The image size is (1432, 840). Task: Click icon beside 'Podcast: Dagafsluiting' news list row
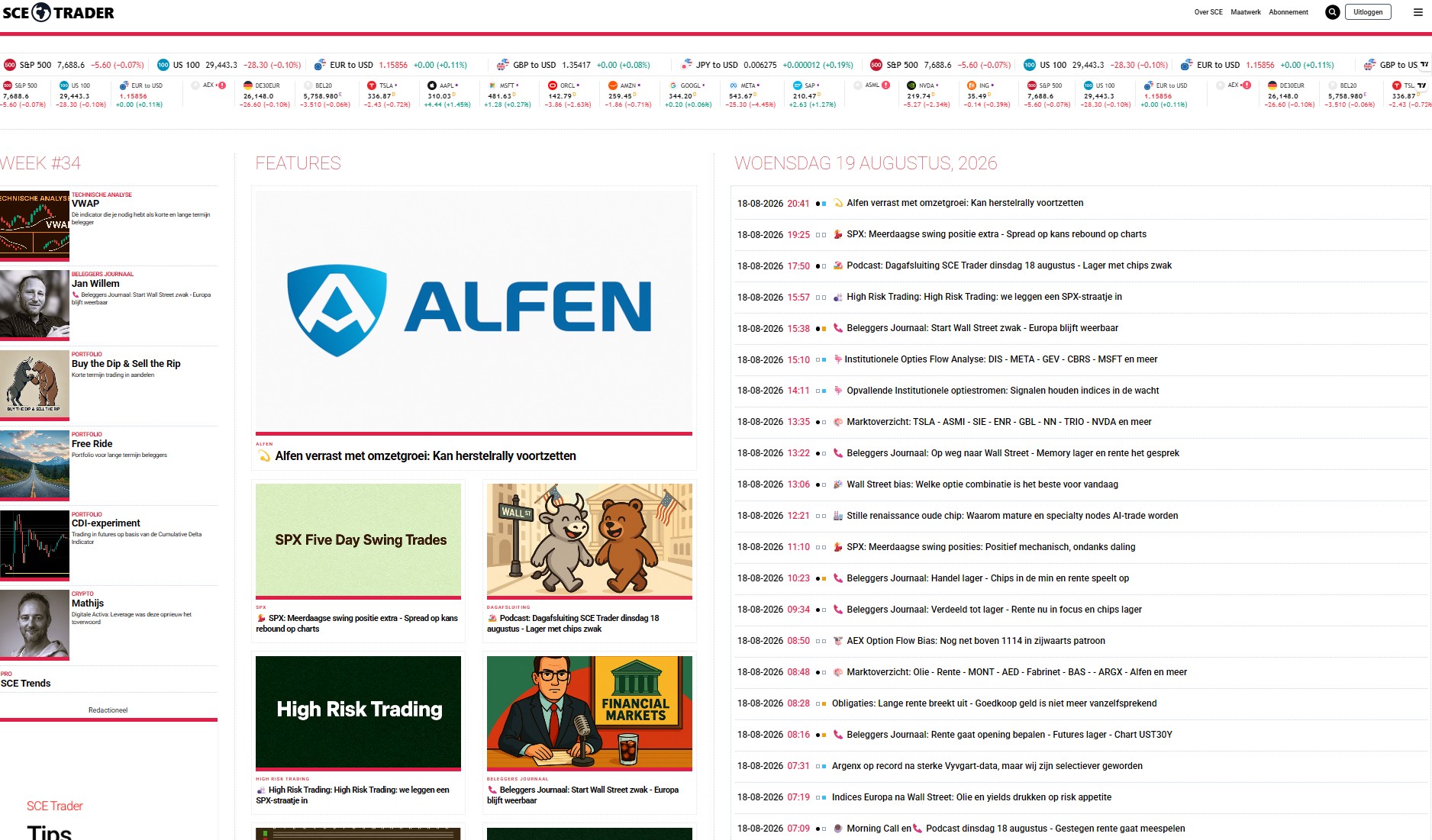tap(838, 266)
